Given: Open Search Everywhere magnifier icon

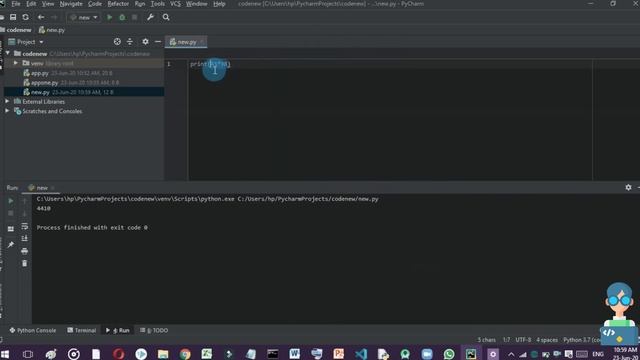Looking at the screenshot, I should click(x=166, y=17).
